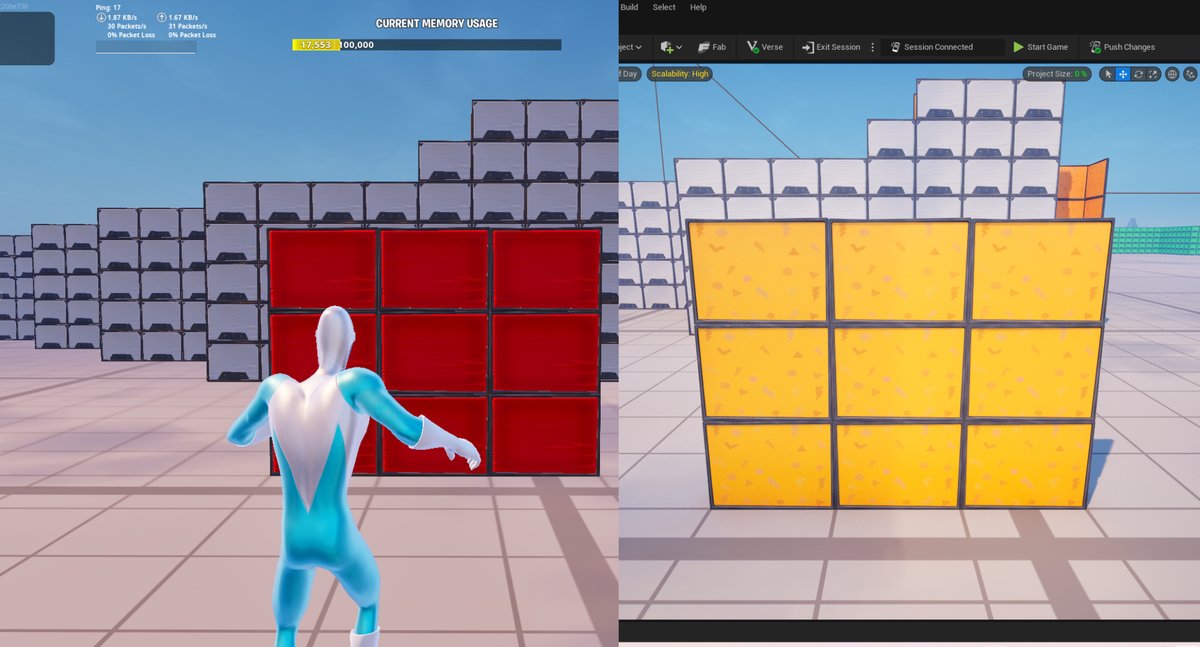The height and width of the screenshot is (647, 1200).
Task: Open the Scalability: High setting
Action: click(x=679, y=74)
